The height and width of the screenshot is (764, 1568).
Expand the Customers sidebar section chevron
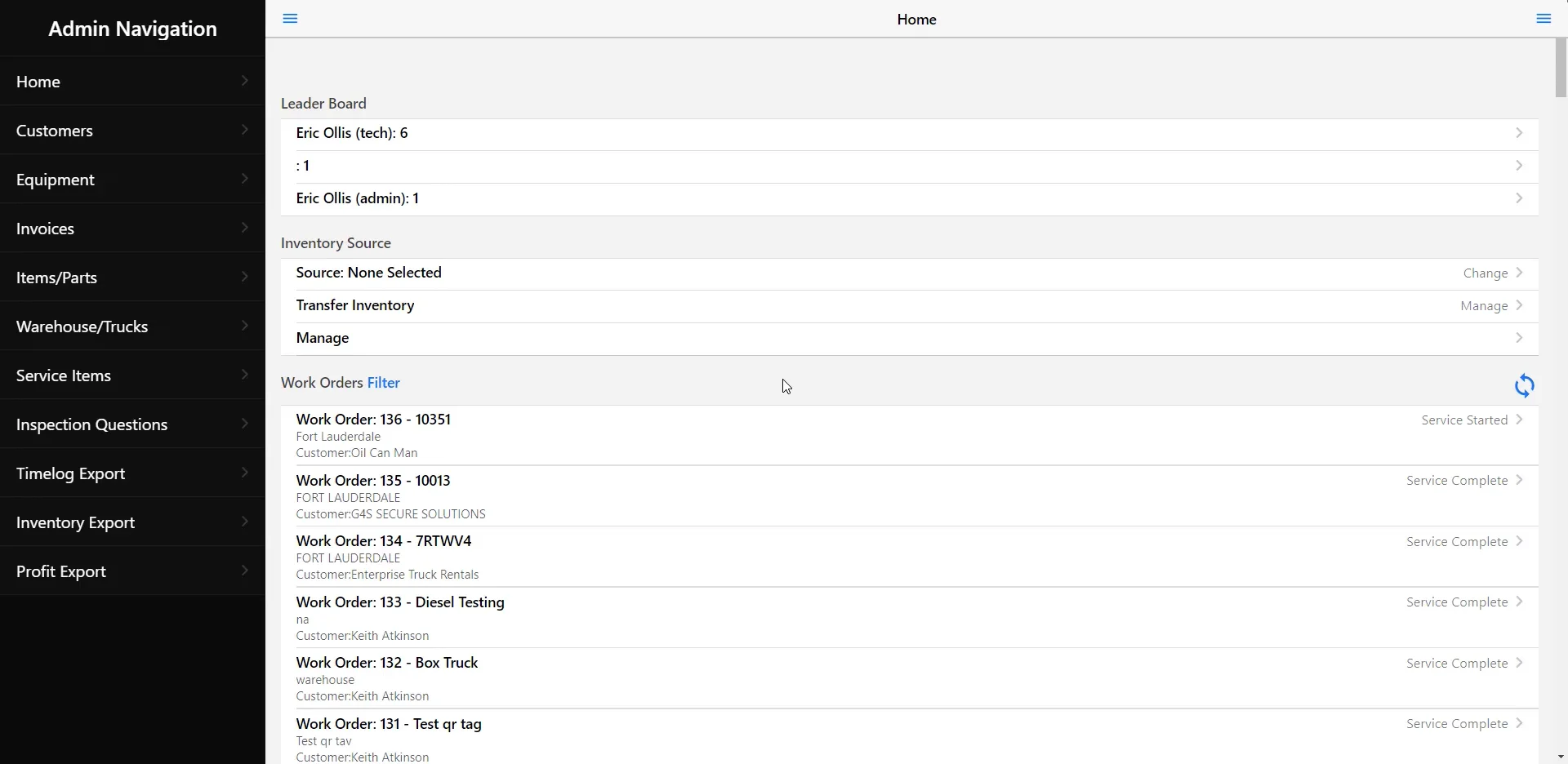tap(244, 130)
